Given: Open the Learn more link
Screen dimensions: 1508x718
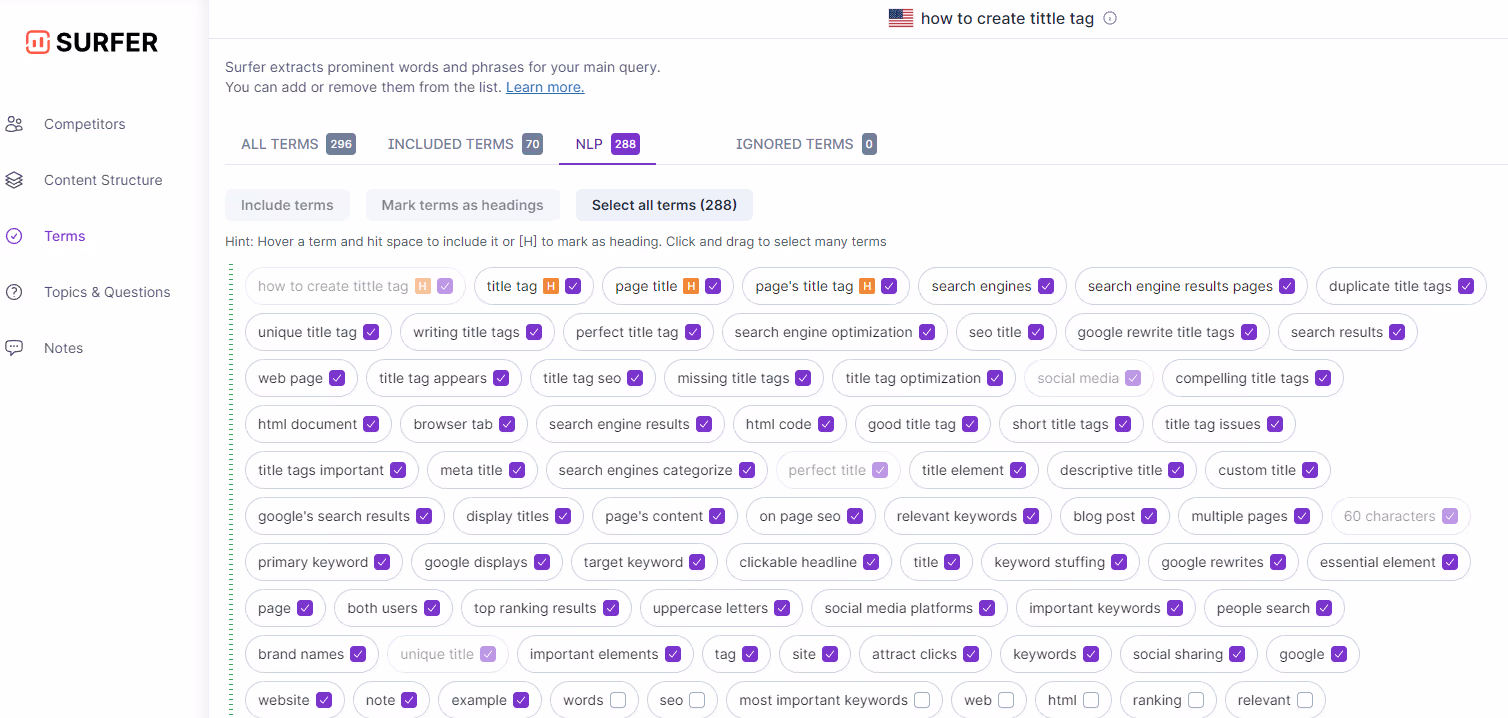Looking at the screenshot, I should (x=545, y=87).
